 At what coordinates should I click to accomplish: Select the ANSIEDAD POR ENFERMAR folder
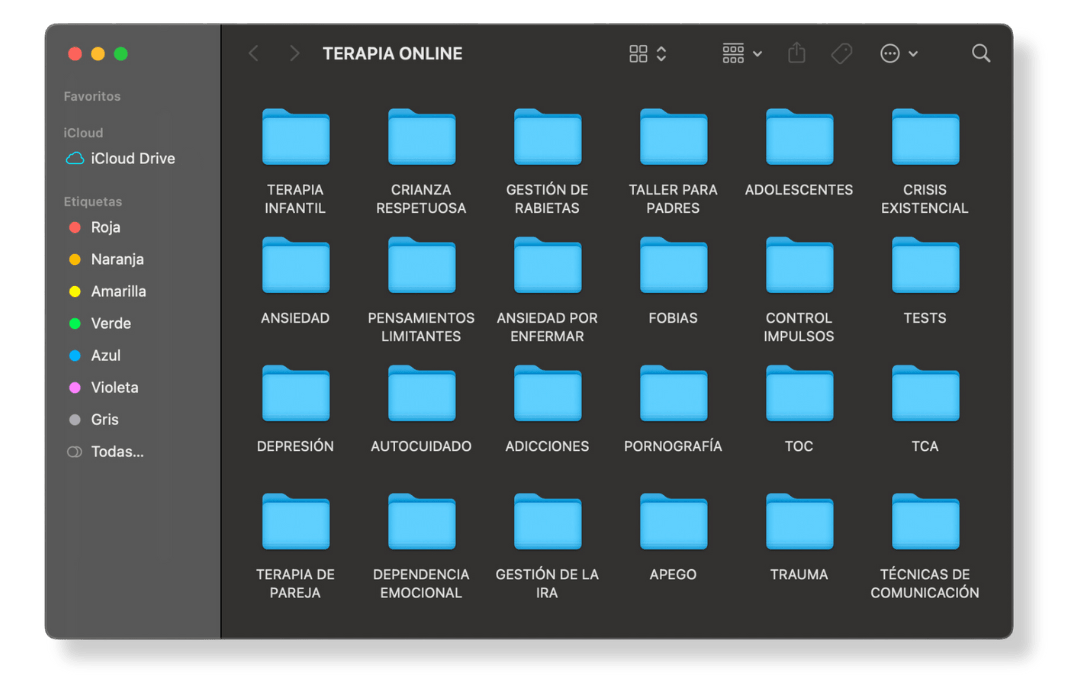point(548,265)
